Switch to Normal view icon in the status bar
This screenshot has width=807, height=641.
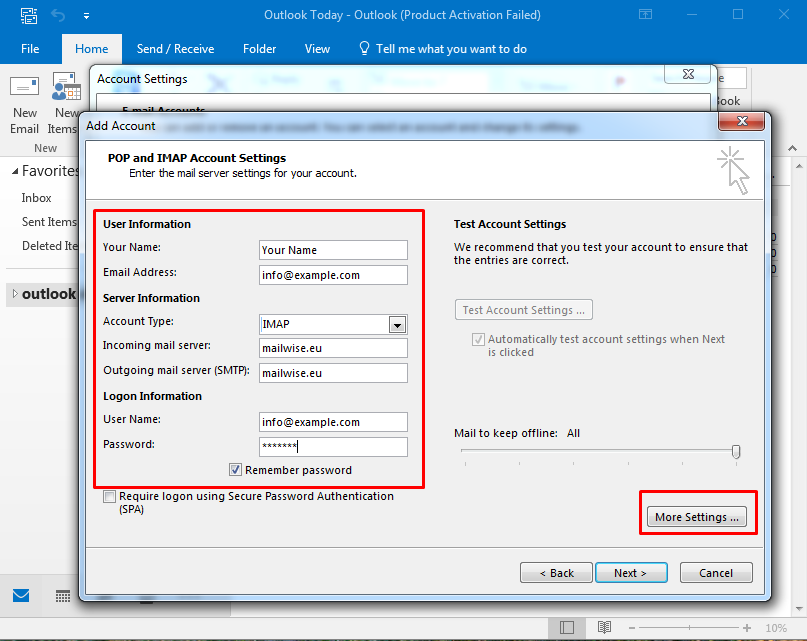point(567,628)
